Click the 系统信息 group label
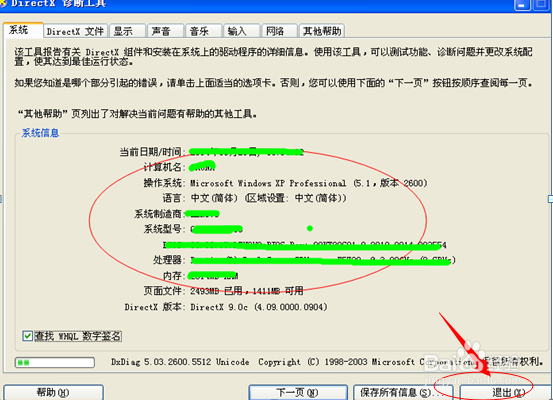This screenshot has width=553, height=400. [x=40, y=133]
